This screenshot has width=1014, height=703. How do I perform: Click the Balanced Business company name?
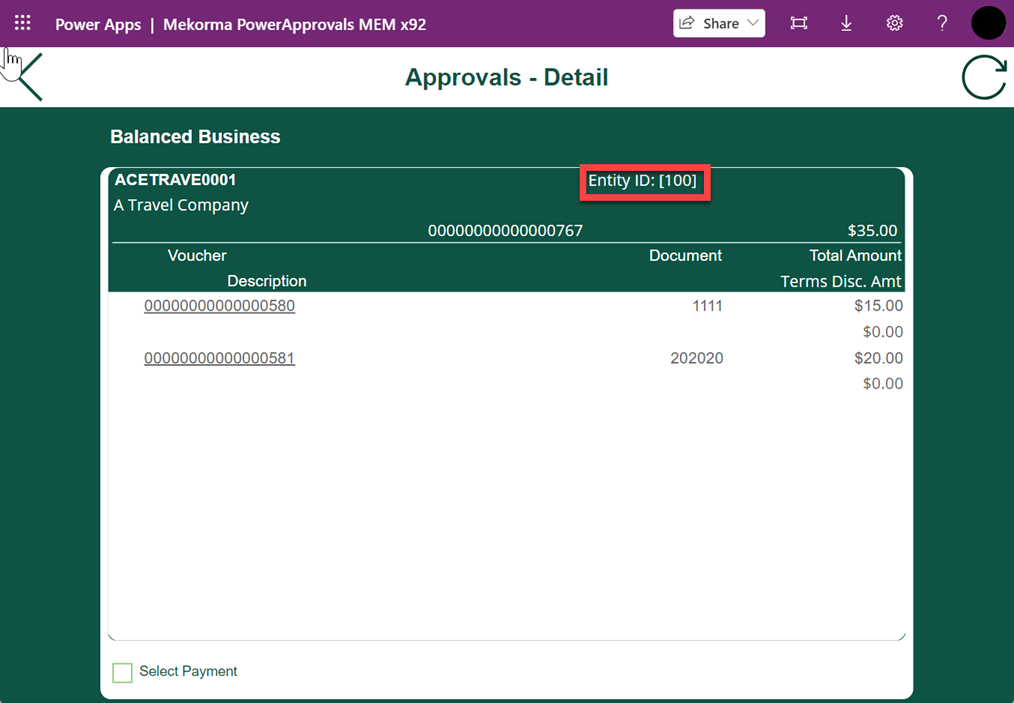(x=195, y=136)
